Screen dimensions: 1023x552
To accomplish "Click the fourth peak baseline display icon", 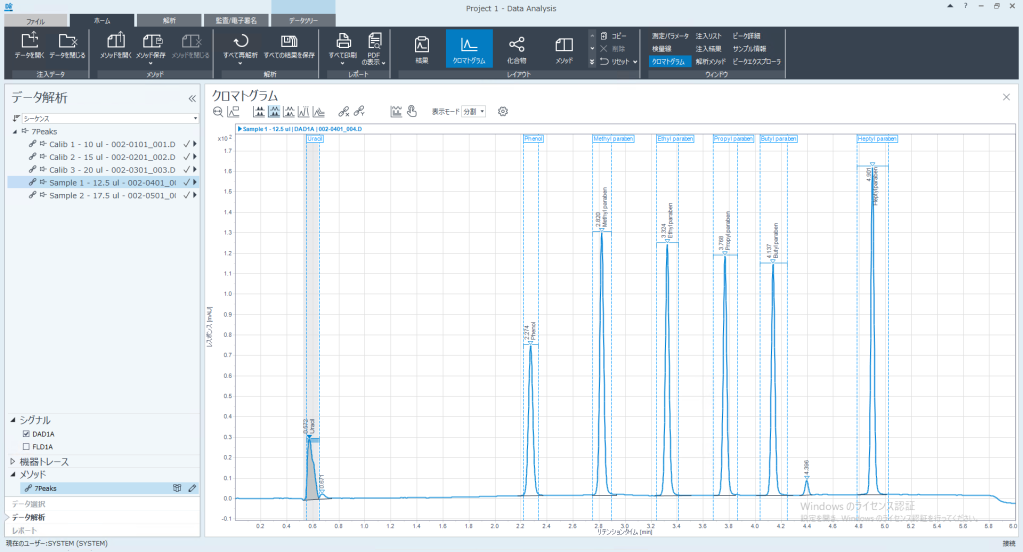I will pyautogui.click(x=304, y=112).
